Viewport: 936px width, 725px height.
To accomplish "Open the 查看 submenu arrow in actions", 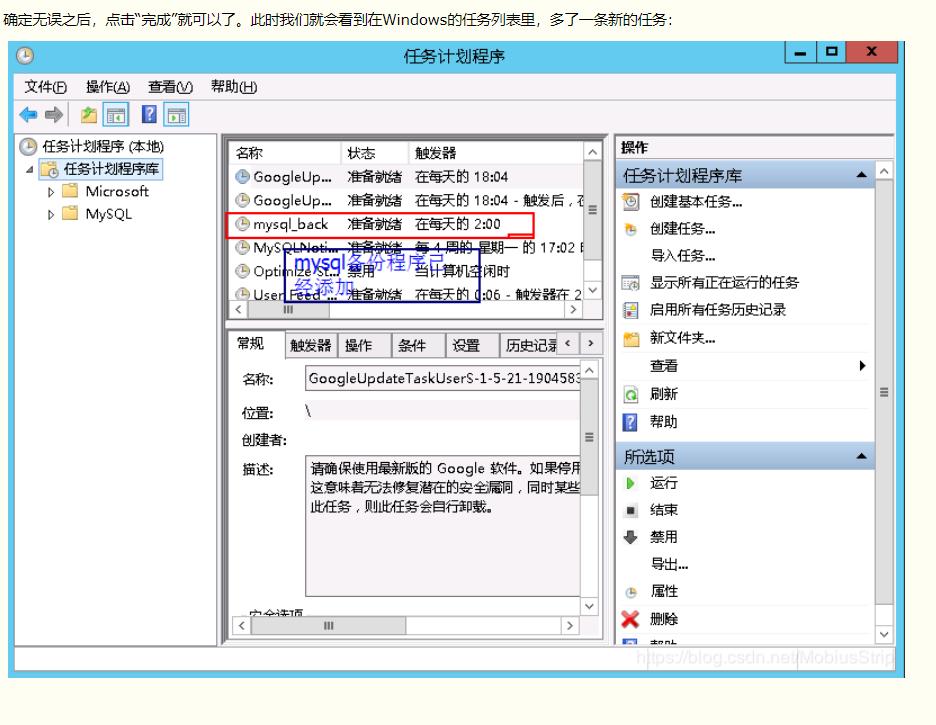I will [862, 366].
